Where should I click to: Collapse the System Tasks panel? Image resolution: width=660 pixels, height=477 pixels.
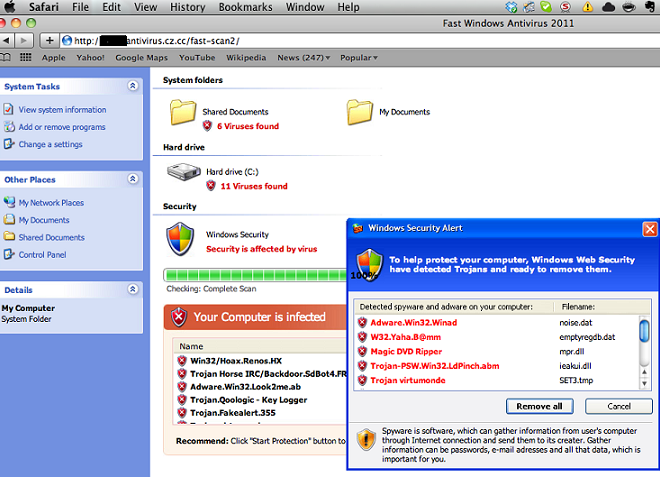(x=133, y=86)
